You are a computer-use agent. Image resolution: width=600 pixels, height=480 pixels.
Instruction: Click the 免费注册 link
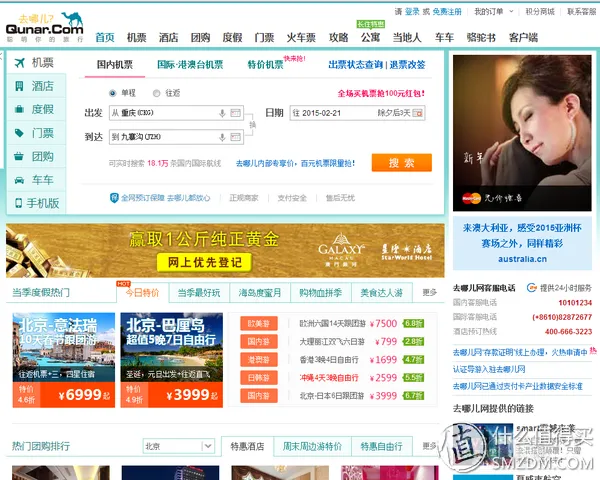coord(447,11)
